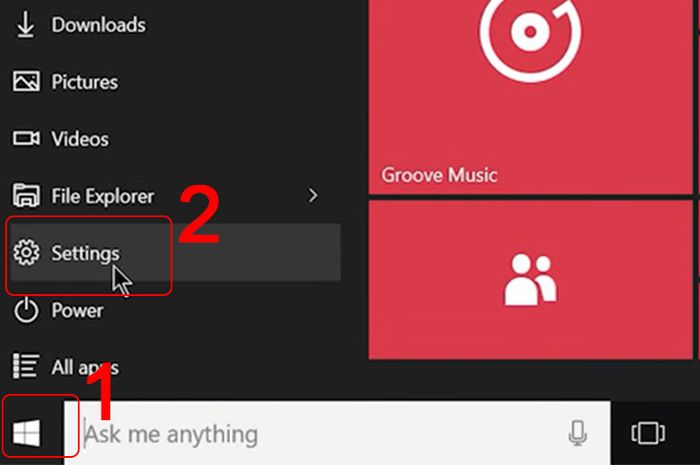Open the People tile
700x465 pixels.
click(530, 280)
